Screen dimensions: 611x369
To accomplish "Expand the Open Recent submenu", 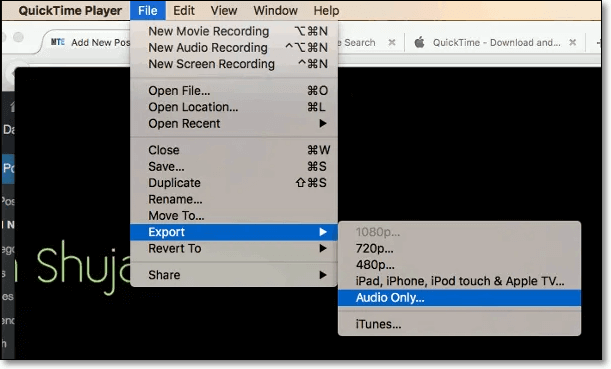I will 234,124.
